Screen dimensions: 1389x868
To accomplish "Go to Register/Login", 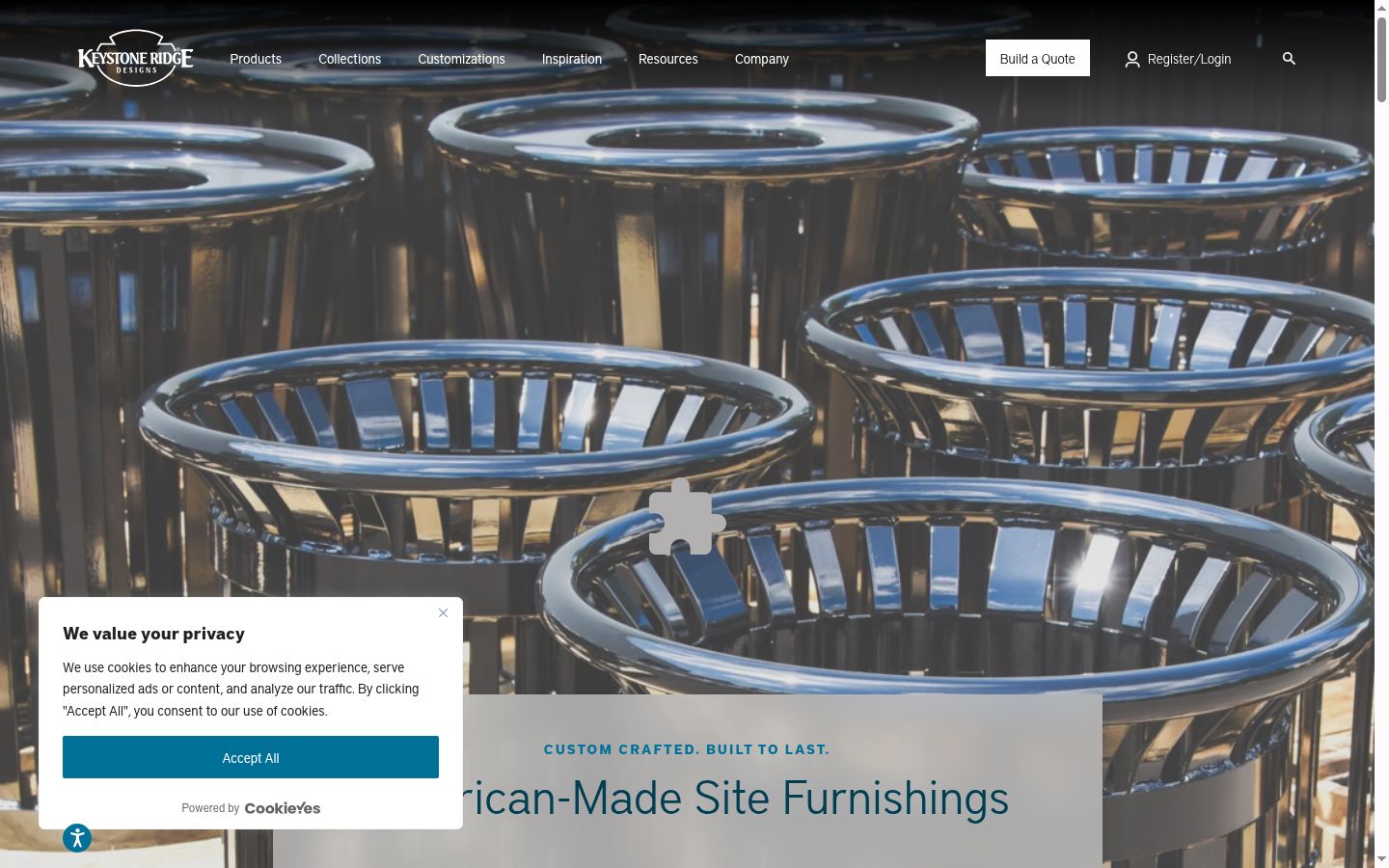I will [x=1189, y=59].
